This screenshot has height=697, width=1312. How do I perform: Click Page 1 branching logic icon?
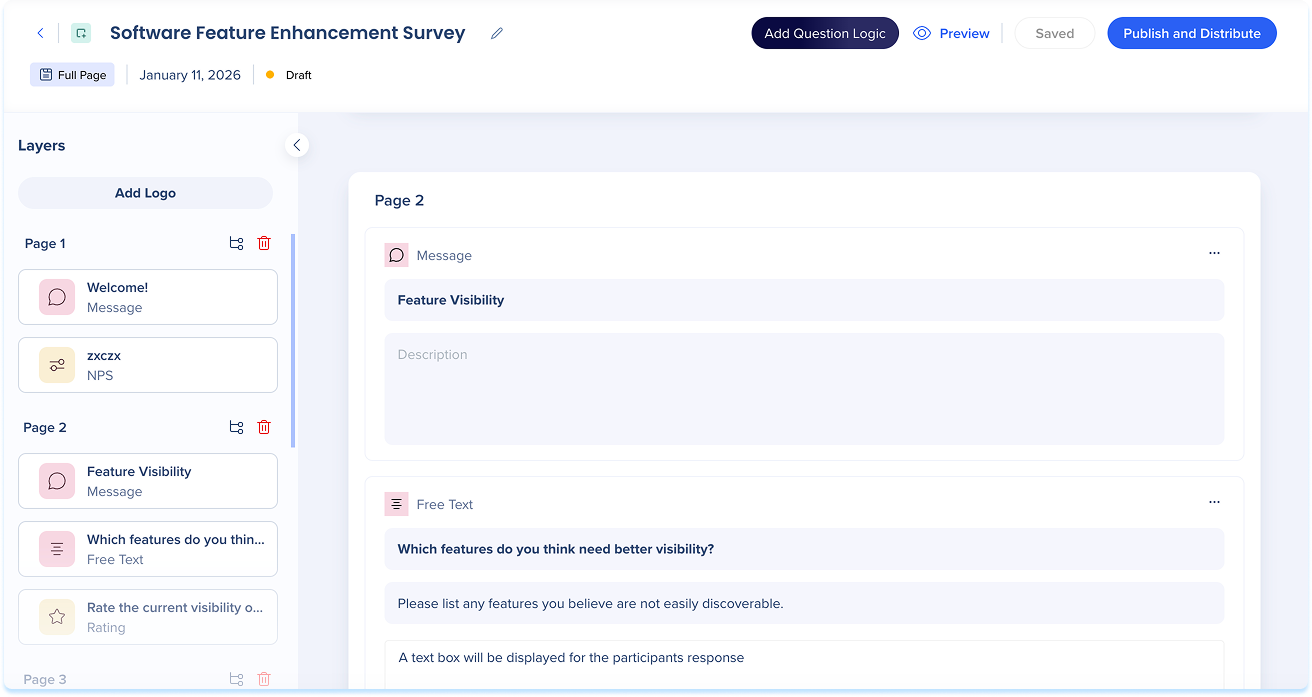tap(236, 243)
